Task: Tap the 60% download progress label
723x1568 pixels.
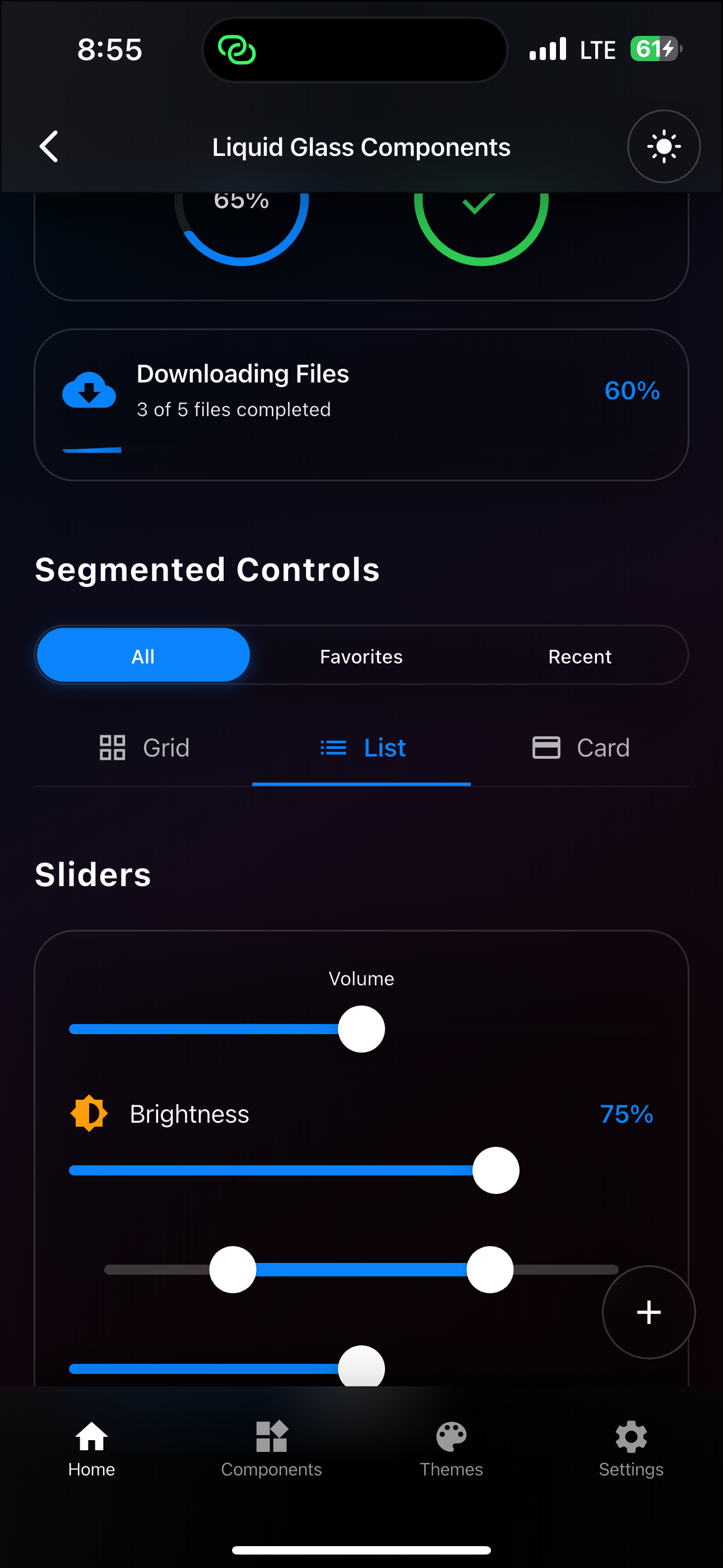Action: coord(632,390)
